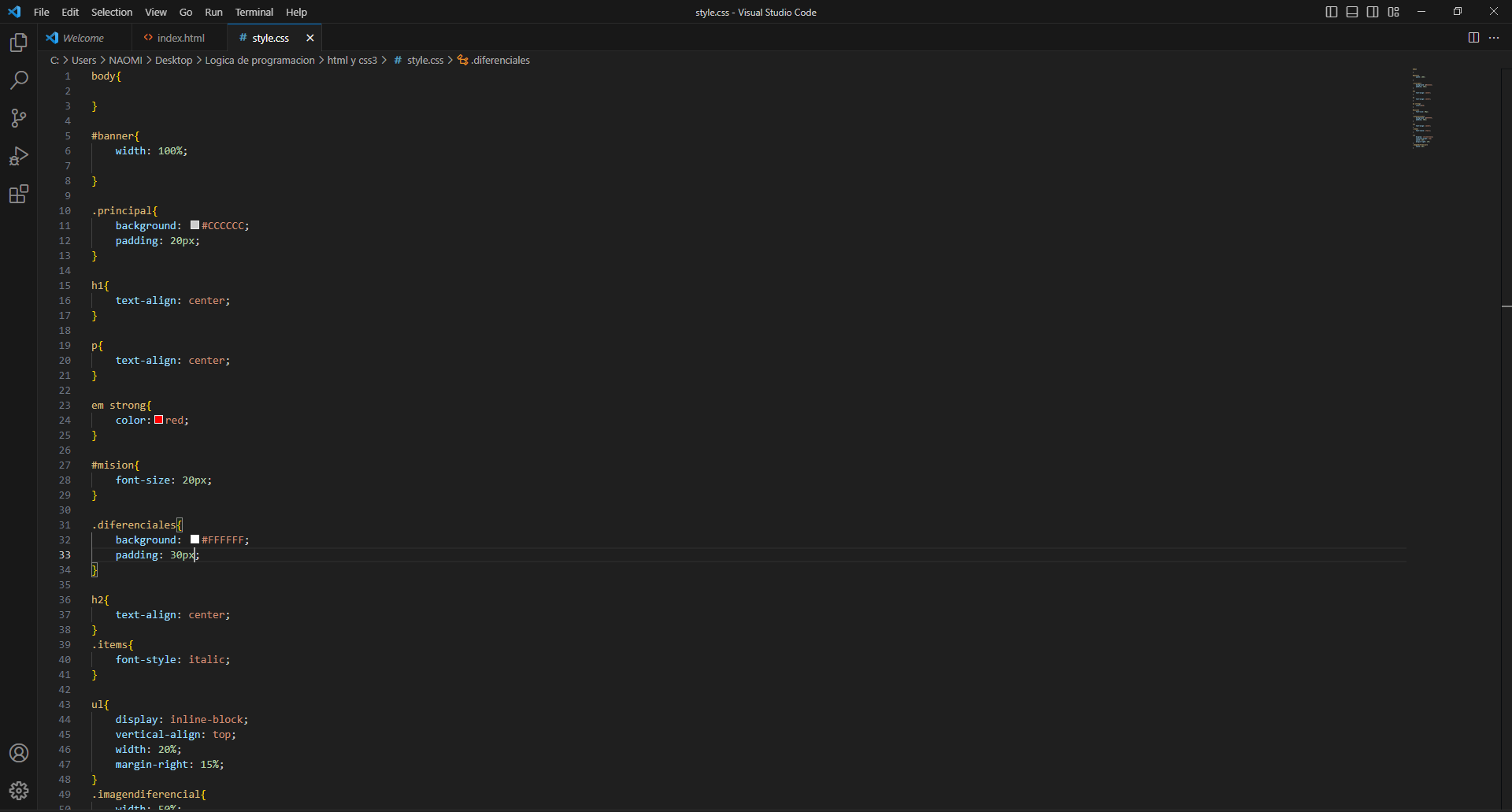Open the File menu
The height and width of the screenshot is (812, 1512).
(42, 12)
